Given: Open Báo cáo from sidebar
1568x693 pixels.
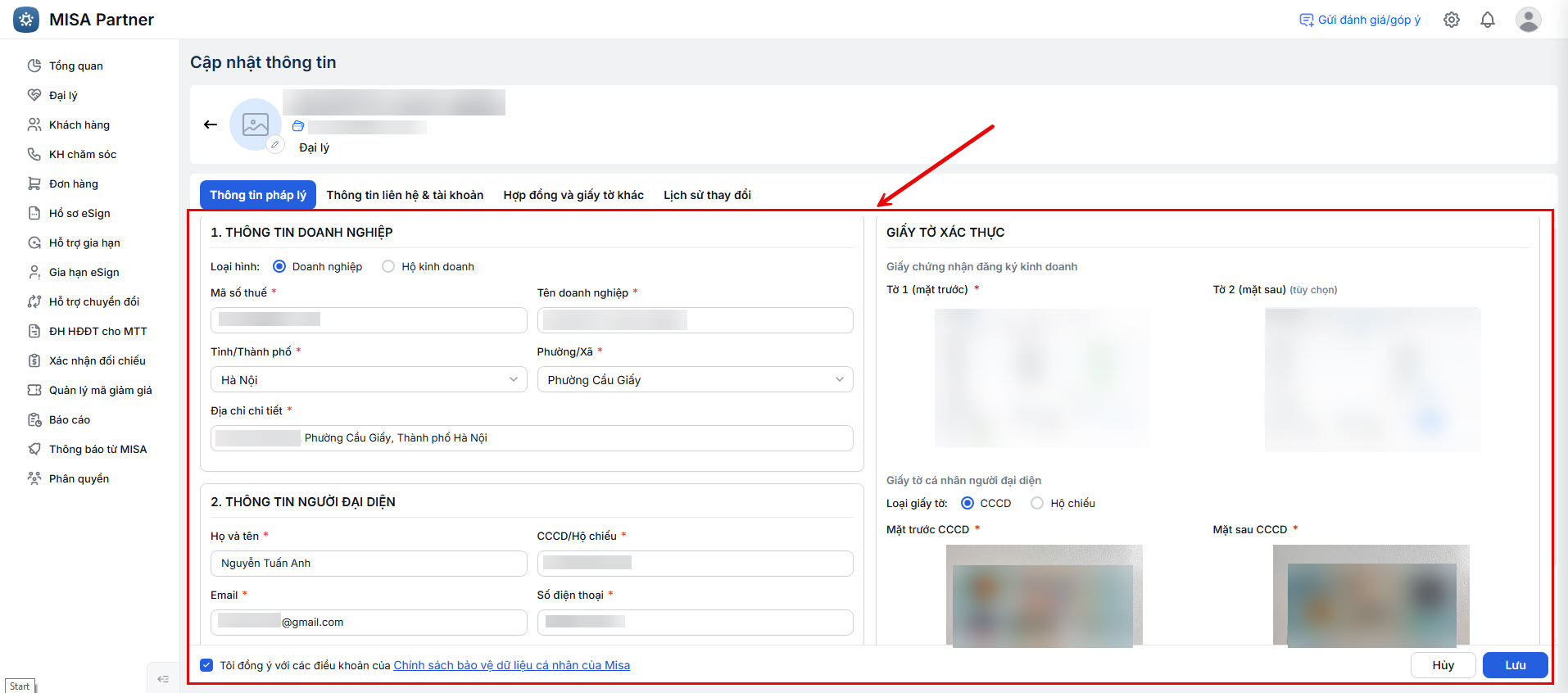Looking at the screenshot, I should click(70, 419).
